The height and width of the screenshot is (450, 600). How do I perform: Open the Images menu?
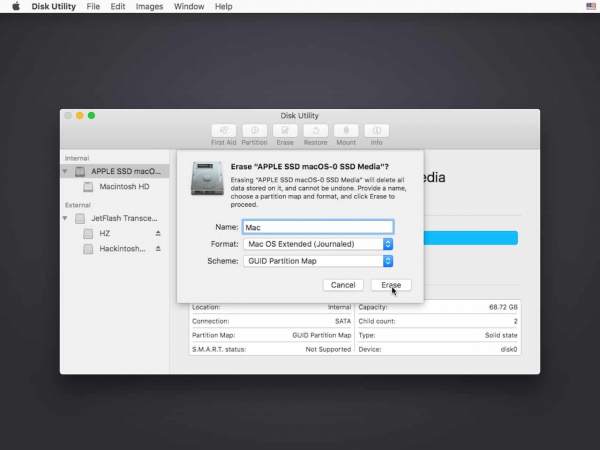click(x=149, y=6)
